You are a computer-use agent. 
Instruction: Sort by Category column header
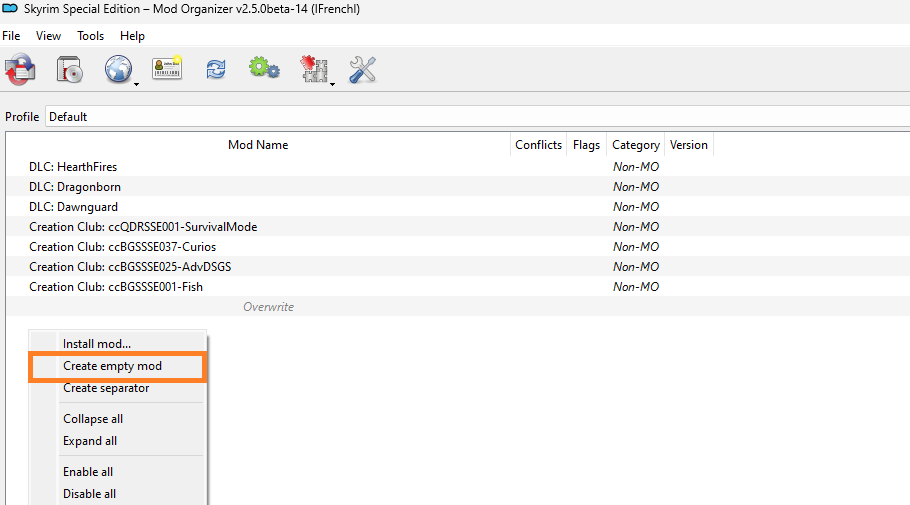coord(635,145)
